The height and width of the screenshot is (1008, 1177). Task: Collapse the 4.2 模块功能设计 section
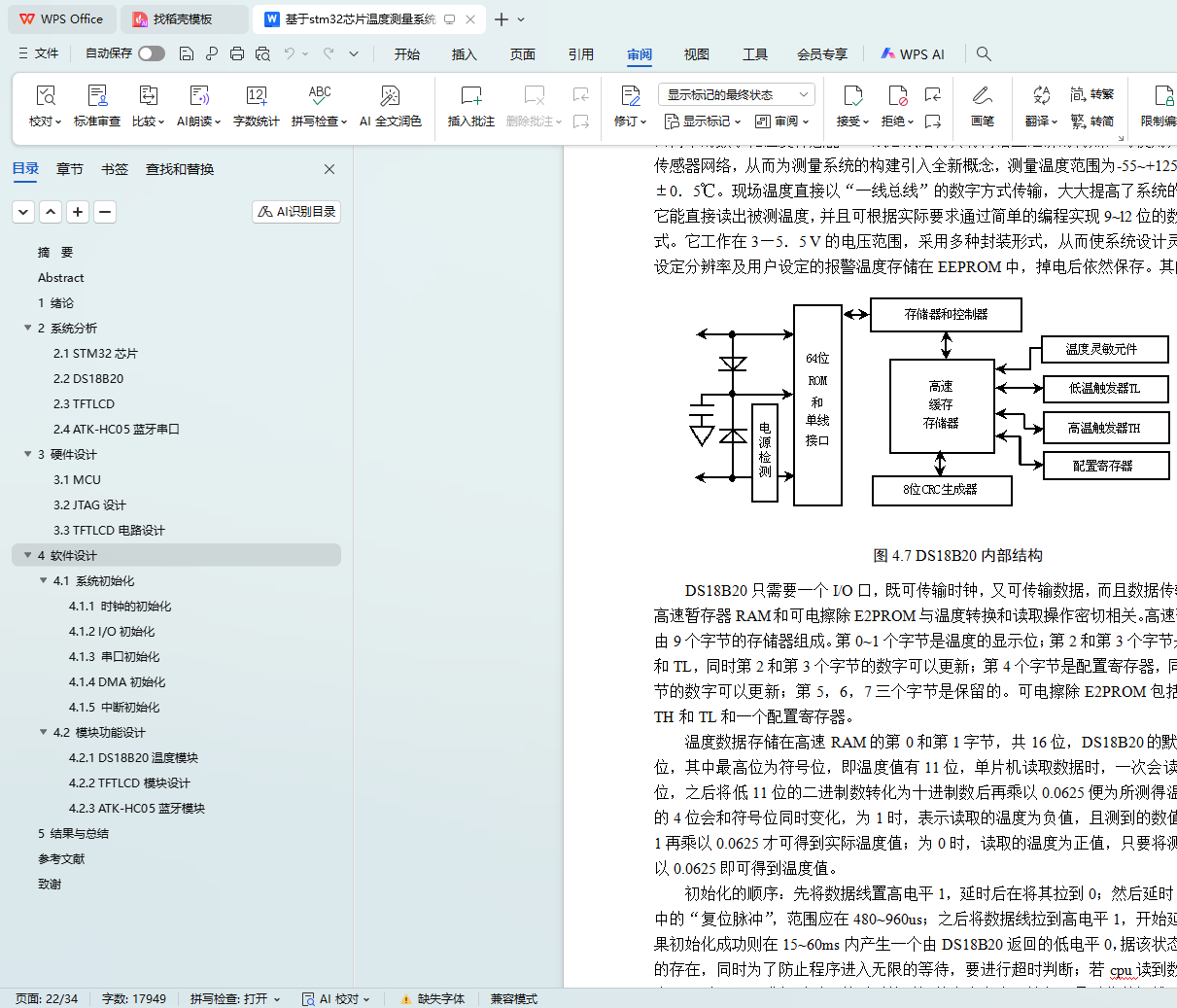44,732
